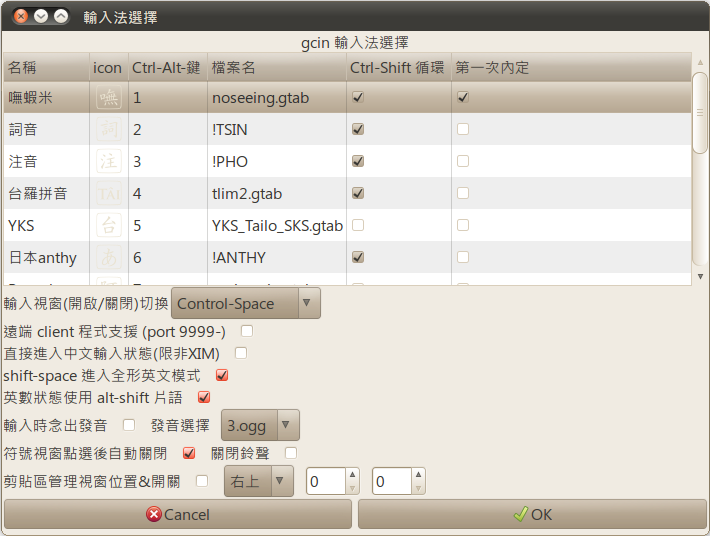This screenshot has width=710, height=536.
Task: Click the 日本anthy row icon
Action: 108,258
